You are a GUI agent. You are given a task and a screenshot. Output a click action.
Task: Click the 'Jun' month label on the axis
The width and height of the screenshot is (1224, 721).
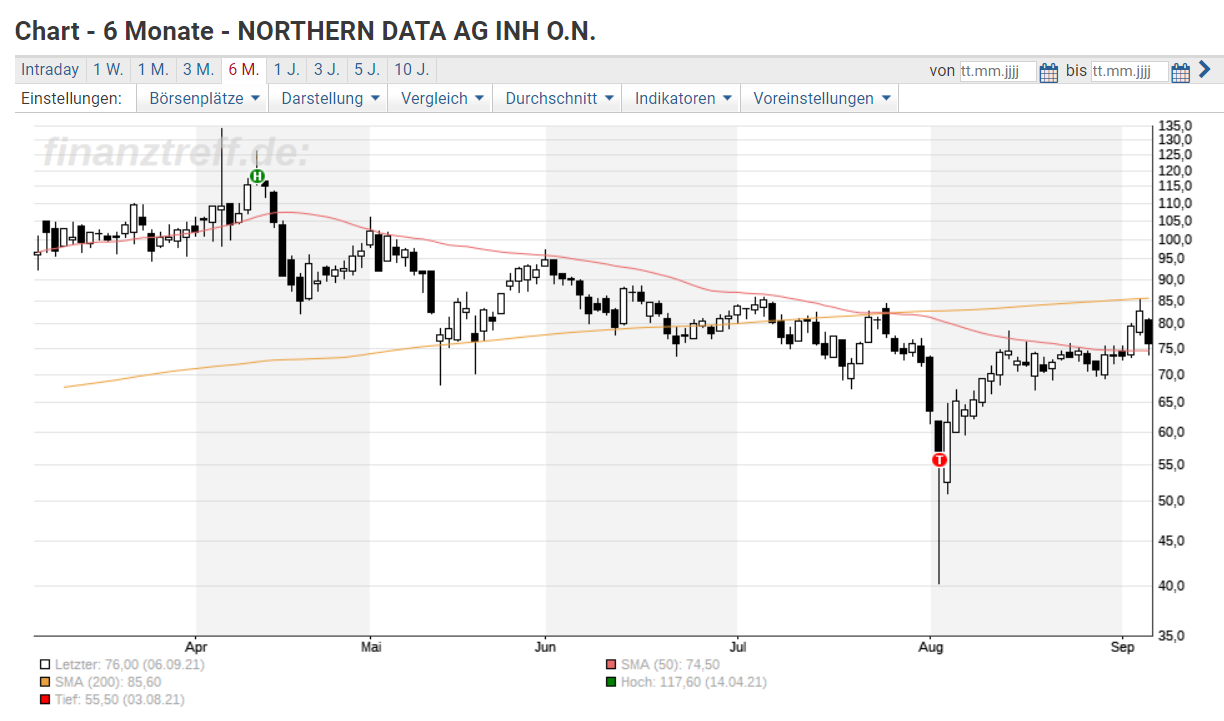[x=545, y=646]
